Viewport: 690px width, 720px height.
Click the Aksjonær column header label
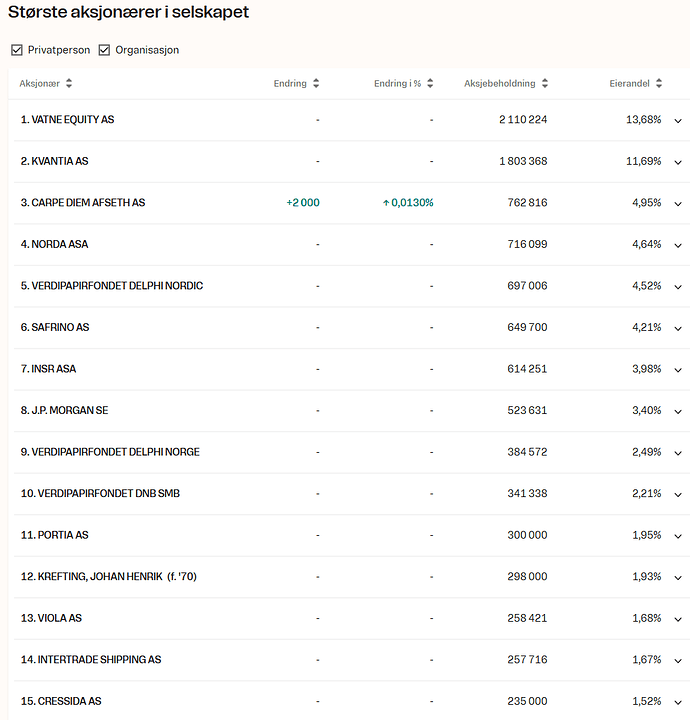coord(39,84)
